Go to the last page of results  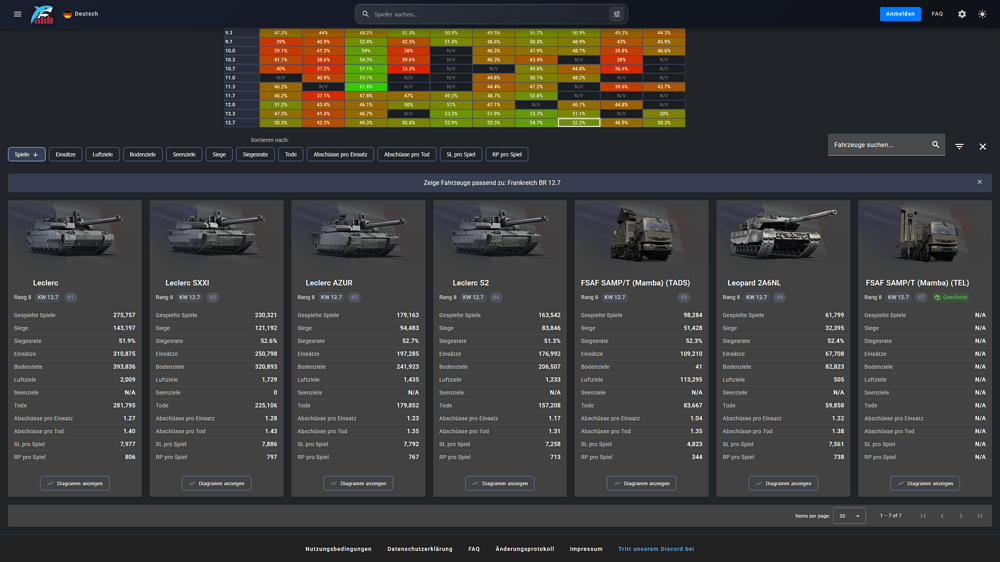coord(980,515)
